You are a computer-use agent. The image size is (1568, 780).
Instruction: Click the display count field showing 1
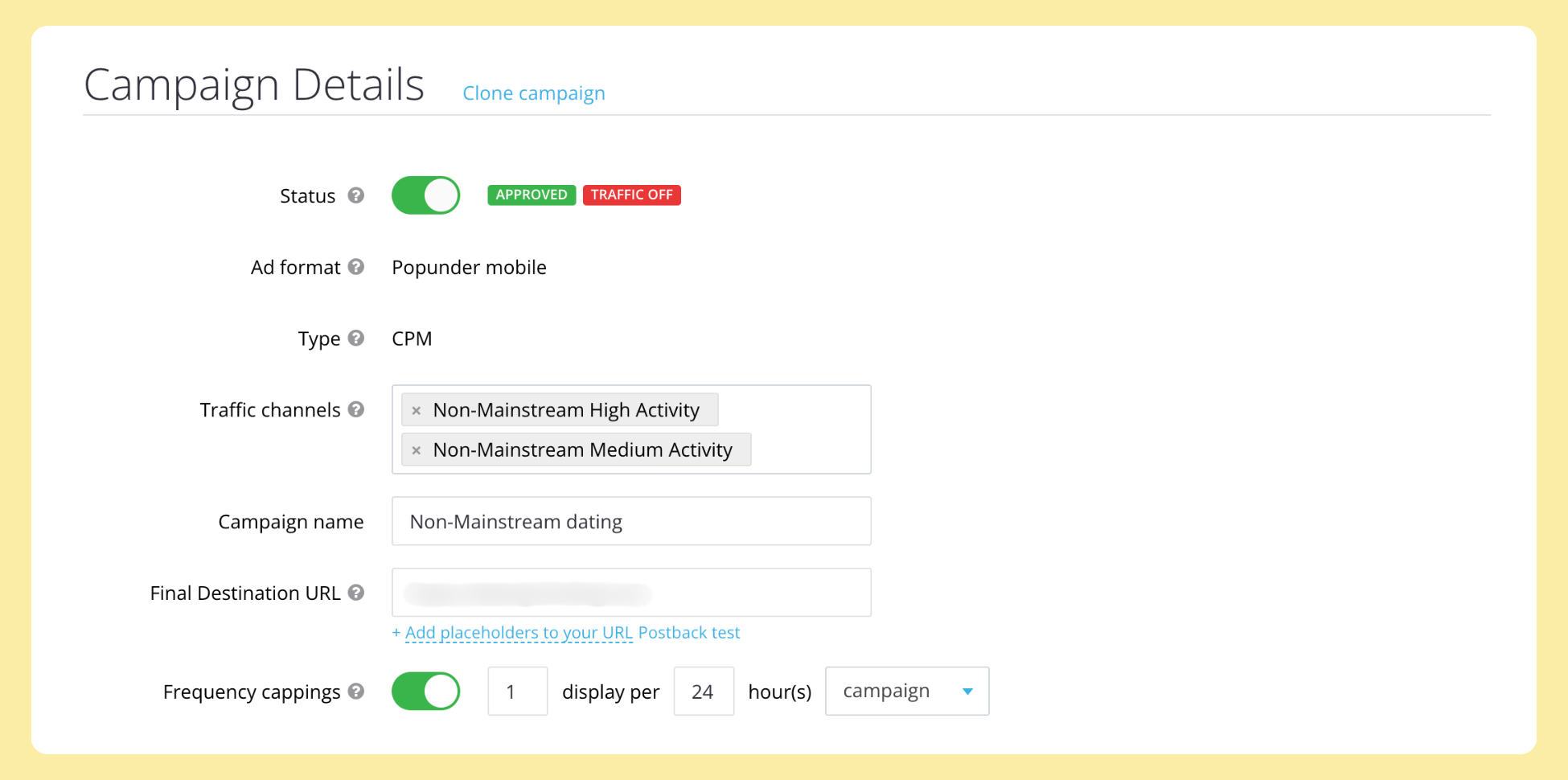518,692
